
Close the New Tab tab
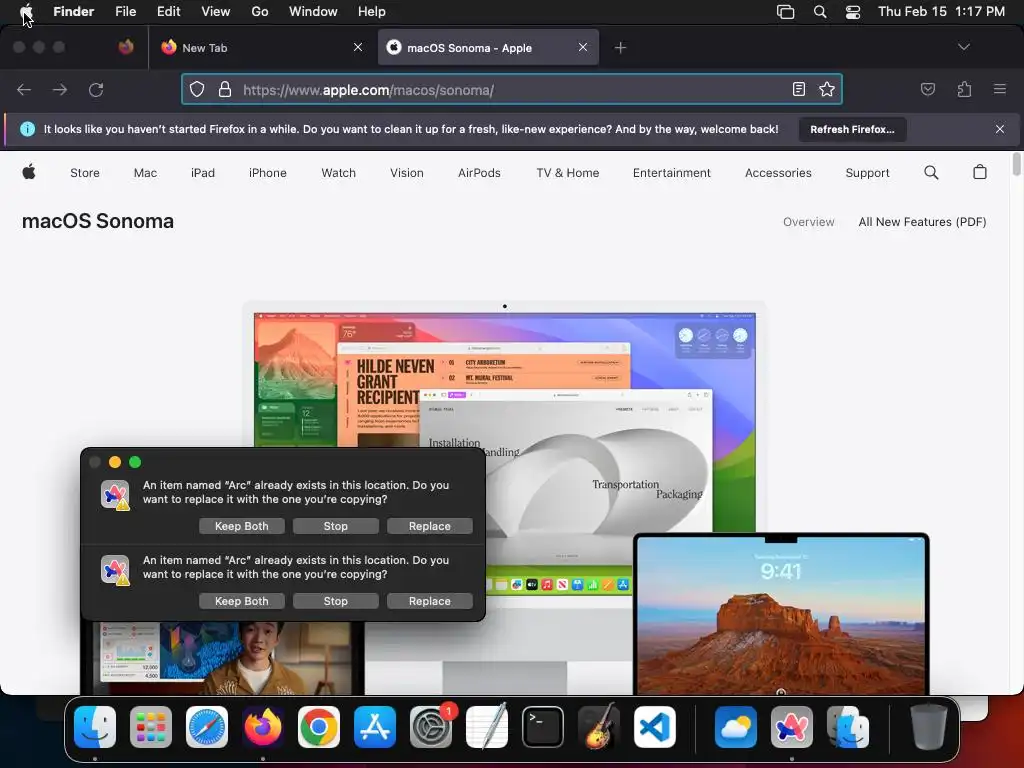[358, 47]
